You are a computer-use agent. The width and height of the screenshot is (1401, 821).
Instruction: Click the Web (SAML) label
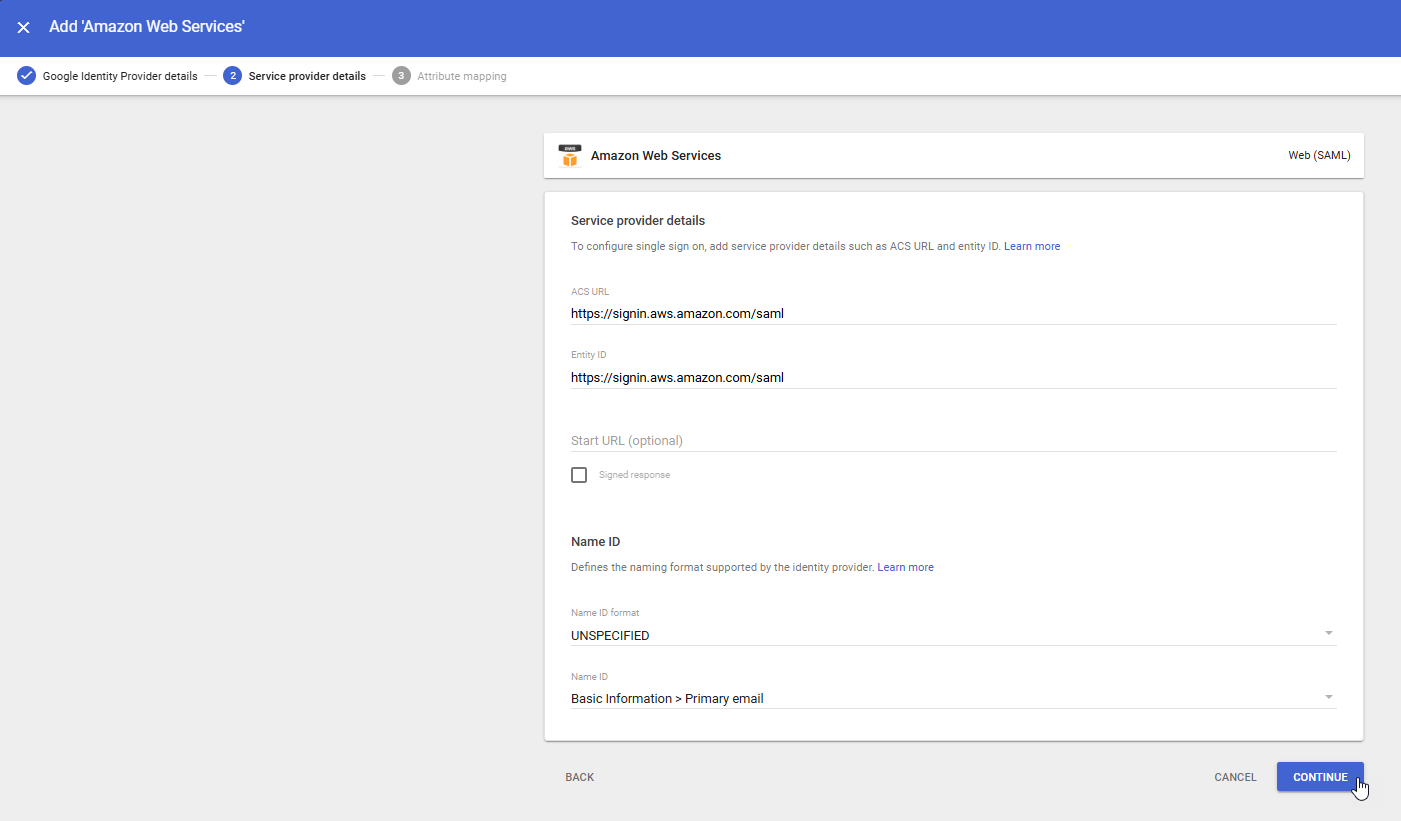pyautogui.click(x=1319, y=156)
